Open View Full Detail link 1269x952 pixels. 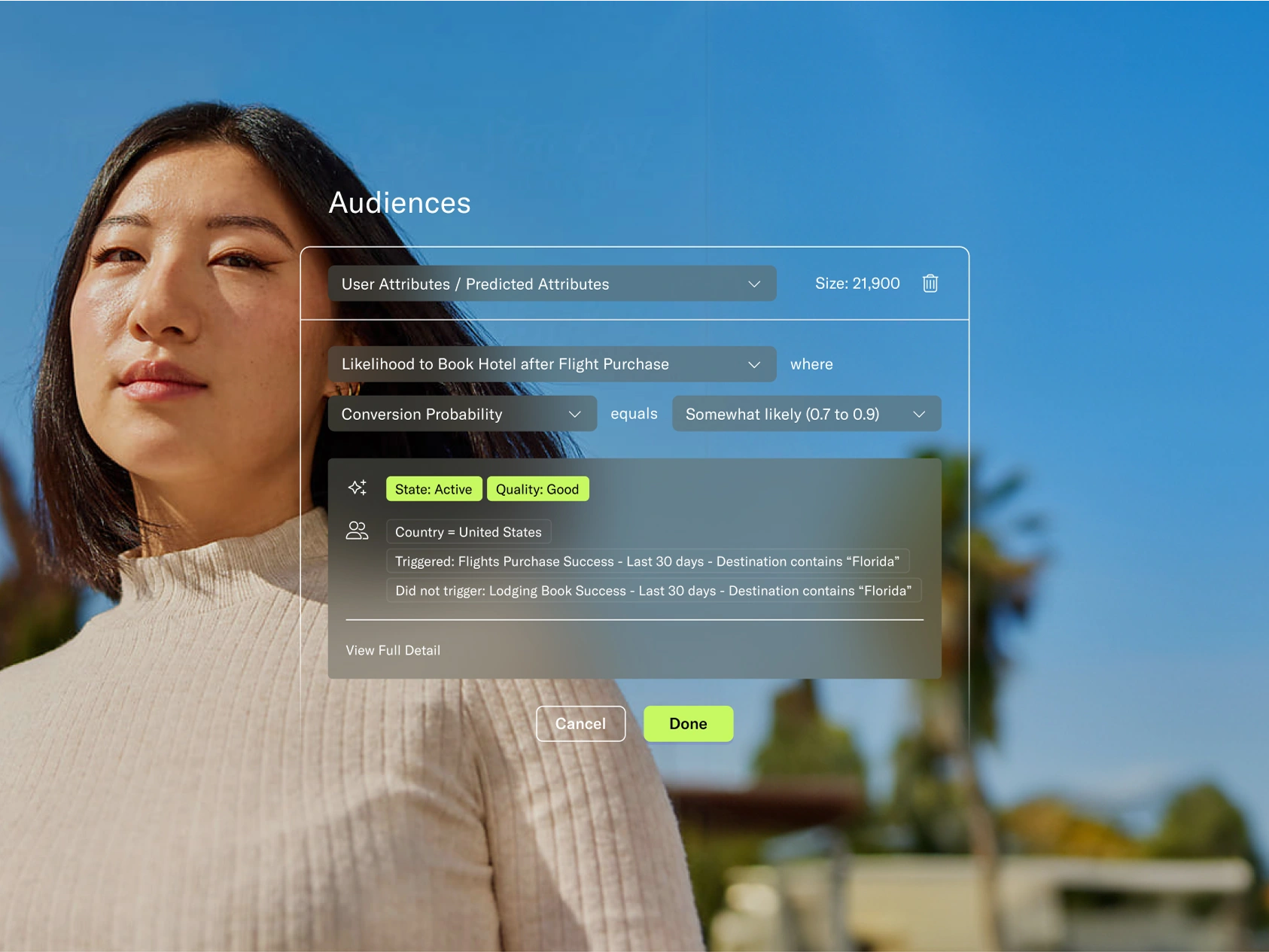pos(393,650)
